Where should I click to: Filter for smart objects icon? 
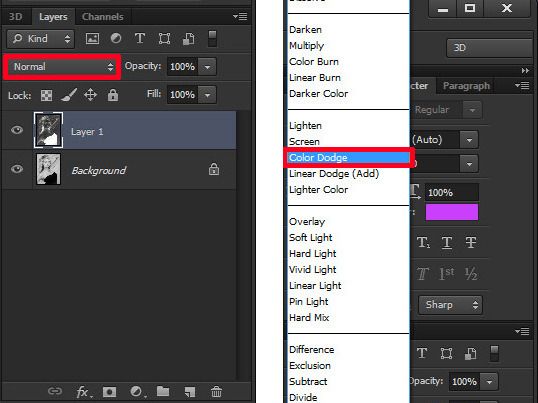(188, 39)
